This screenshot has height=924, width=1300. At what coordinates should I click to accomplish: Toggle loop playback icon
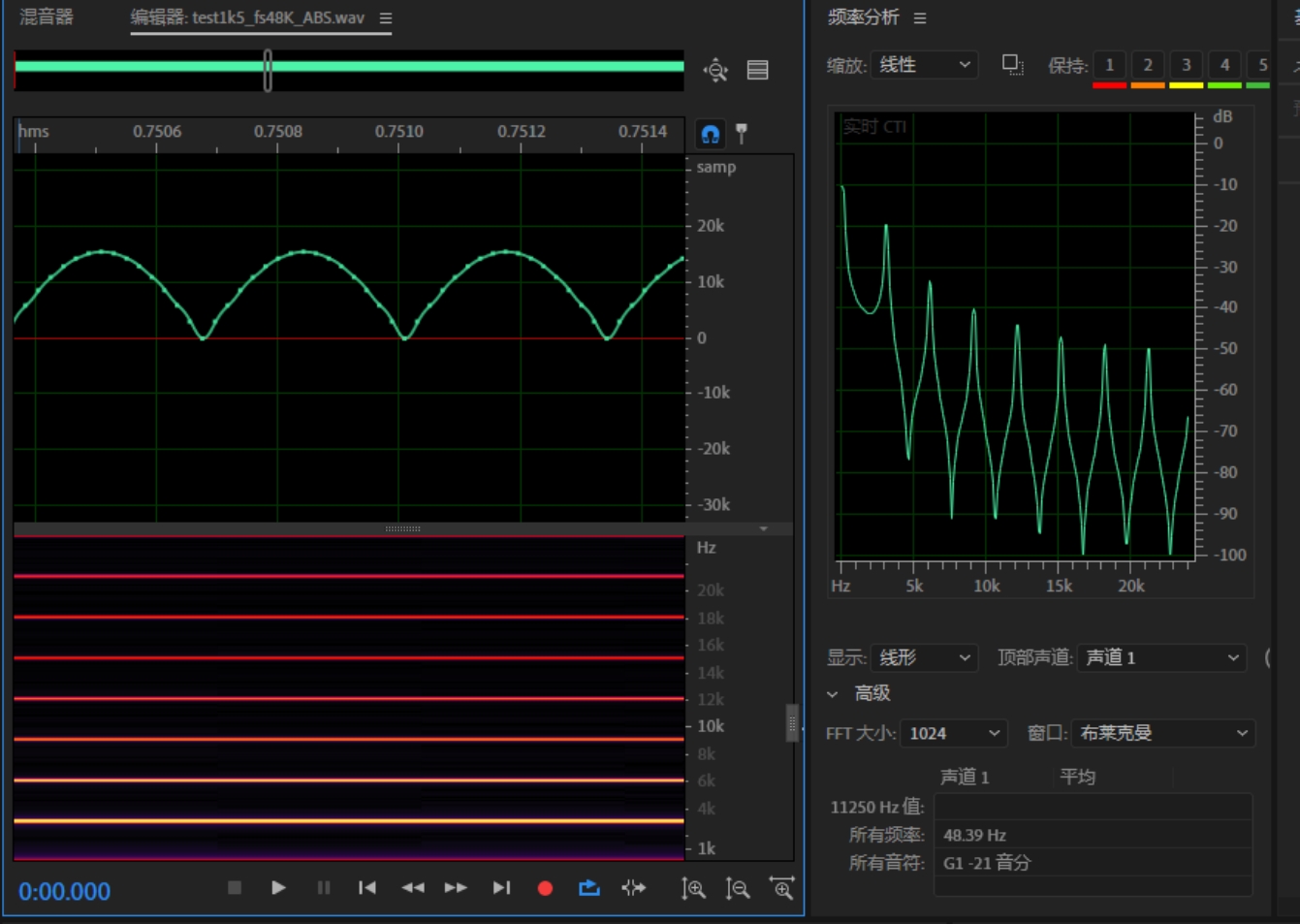click(589, 888)
